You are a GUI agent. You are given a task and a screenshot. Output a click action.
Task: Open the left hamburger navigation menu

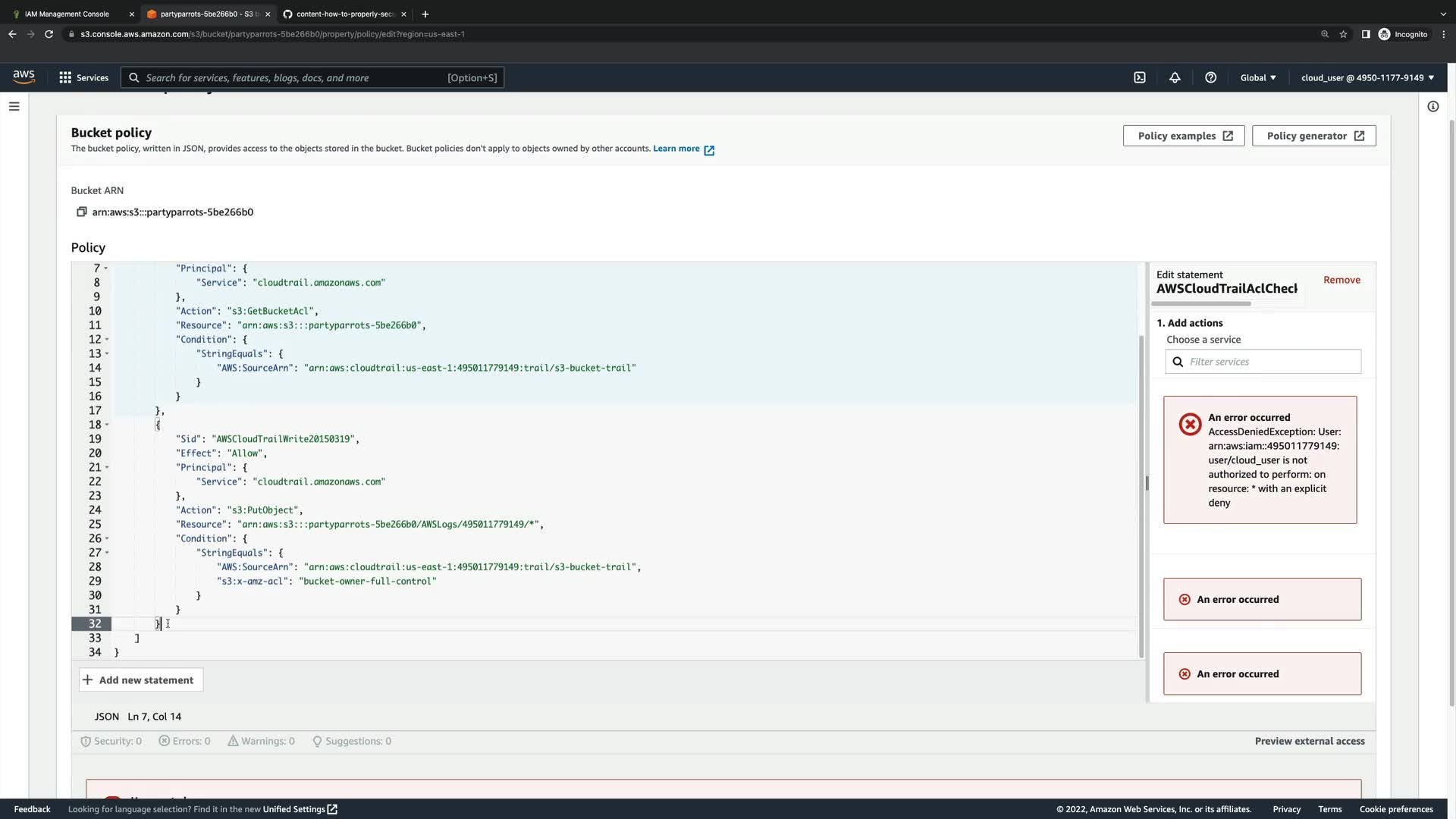coord(14,106)
